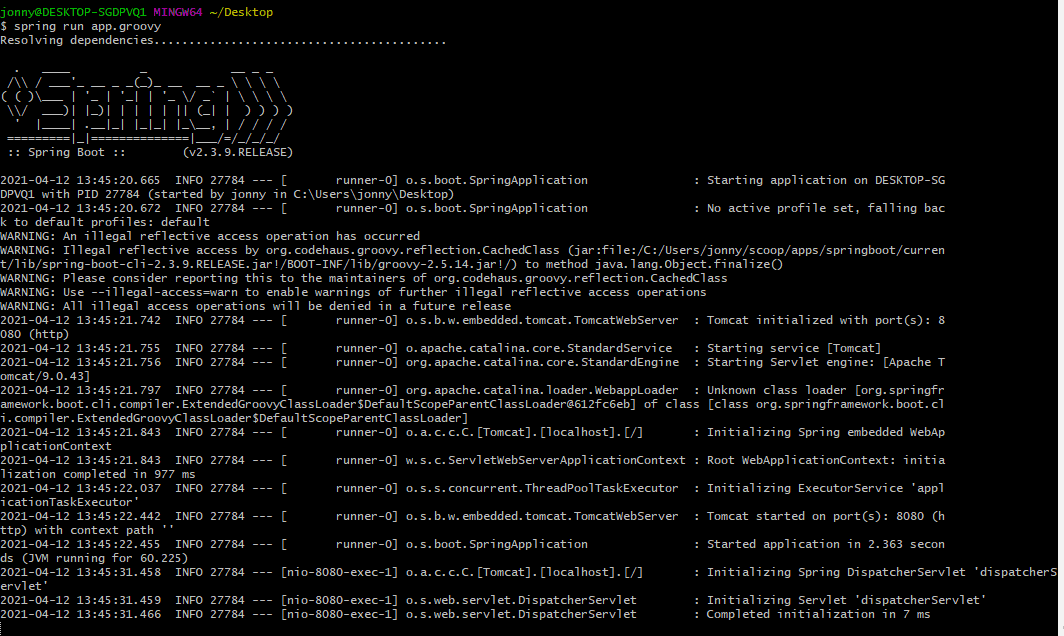The height and width of the screenshot is (636, 1064).
Task: Click the '(v2.3.9.RELEASE)' version text
Action: pyautogui.click(x=238, y=152)
